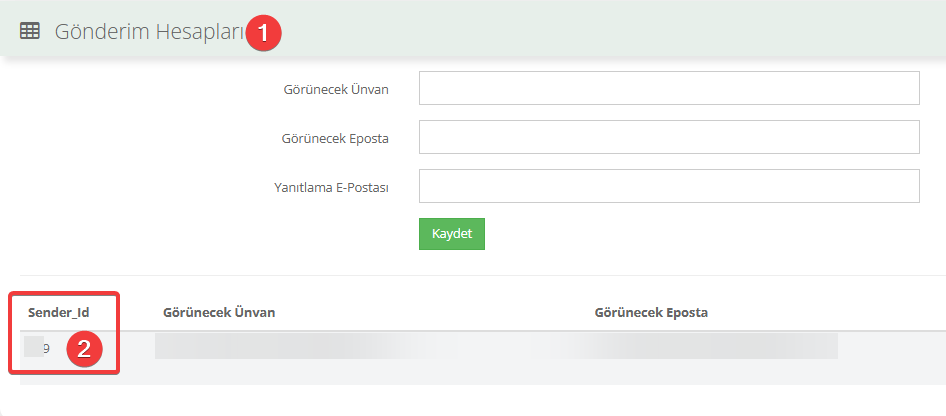This screenshot has width=946, height=416.
Task: Sort by the Sender_Id column header
Action: [59, 313]
